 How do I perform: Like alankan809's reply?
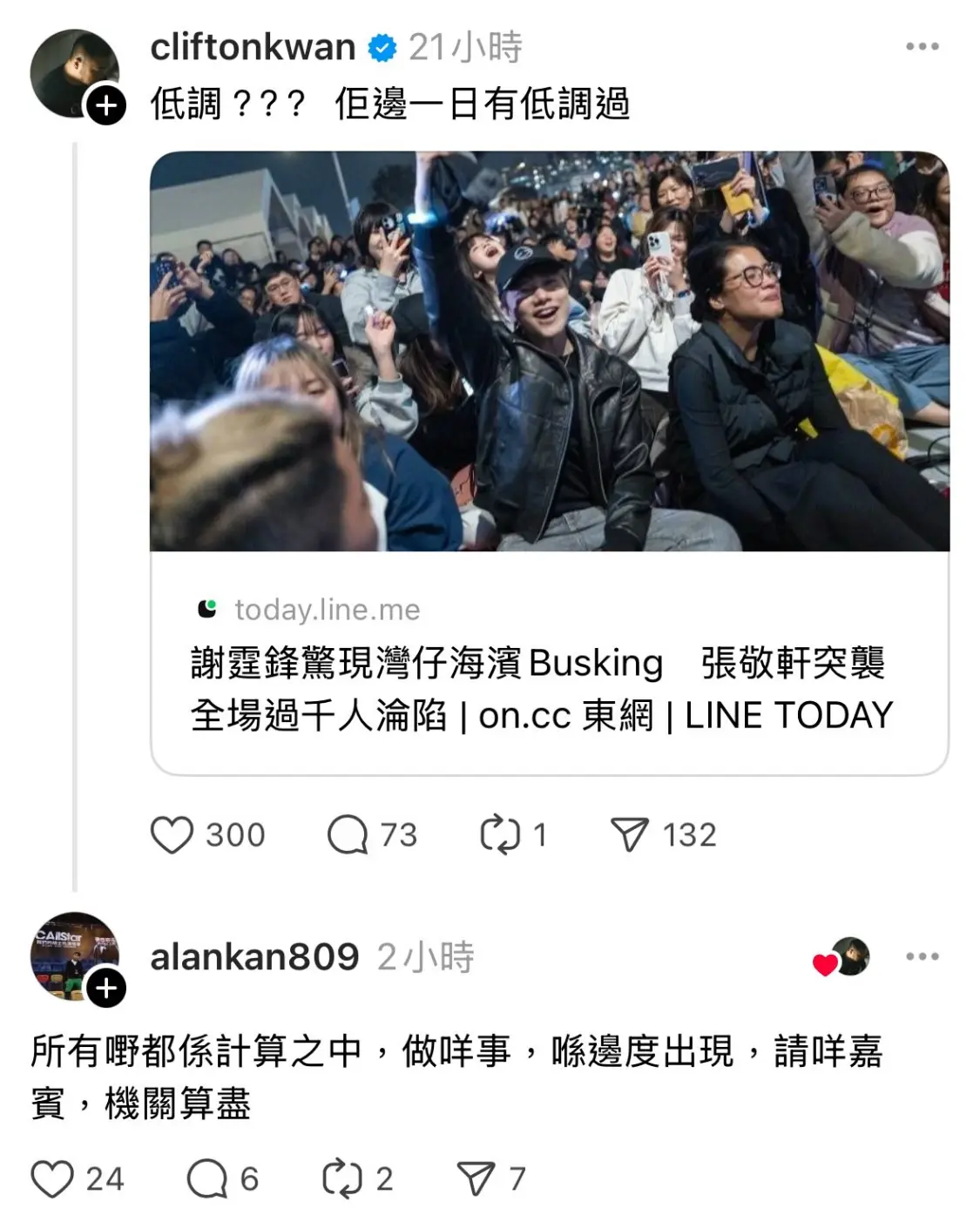(52, 1179)
